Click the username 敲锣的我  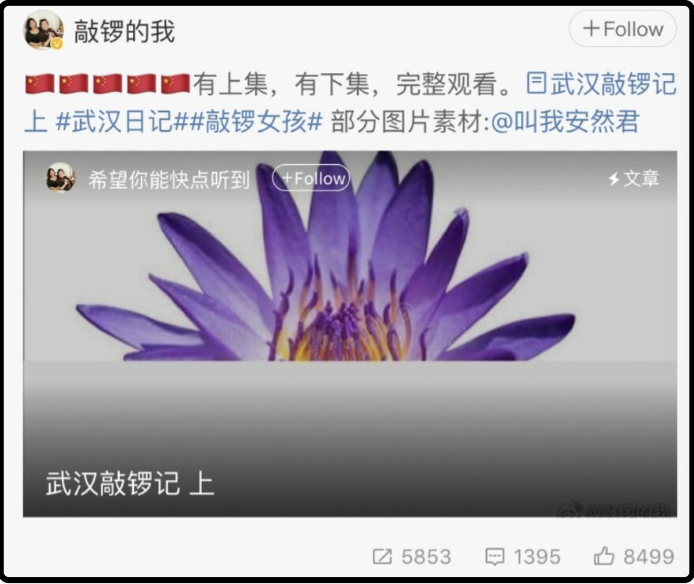pyautogui.click(x=124, y=31)
